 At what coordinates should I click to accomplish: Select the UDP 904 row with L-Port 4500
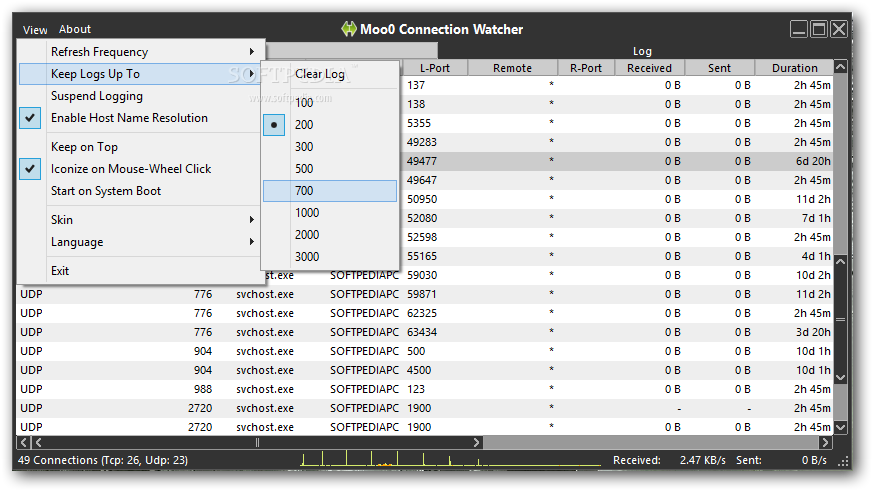tap(425, 370)
